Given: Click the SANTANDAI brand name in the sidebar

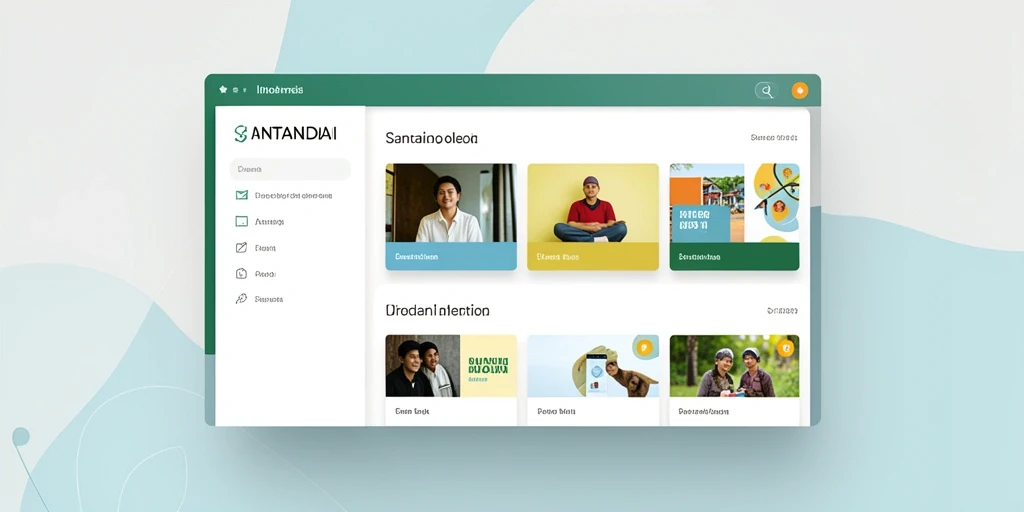Looking at the screenshot, I should pyautogui.click(x=293, y=135).
